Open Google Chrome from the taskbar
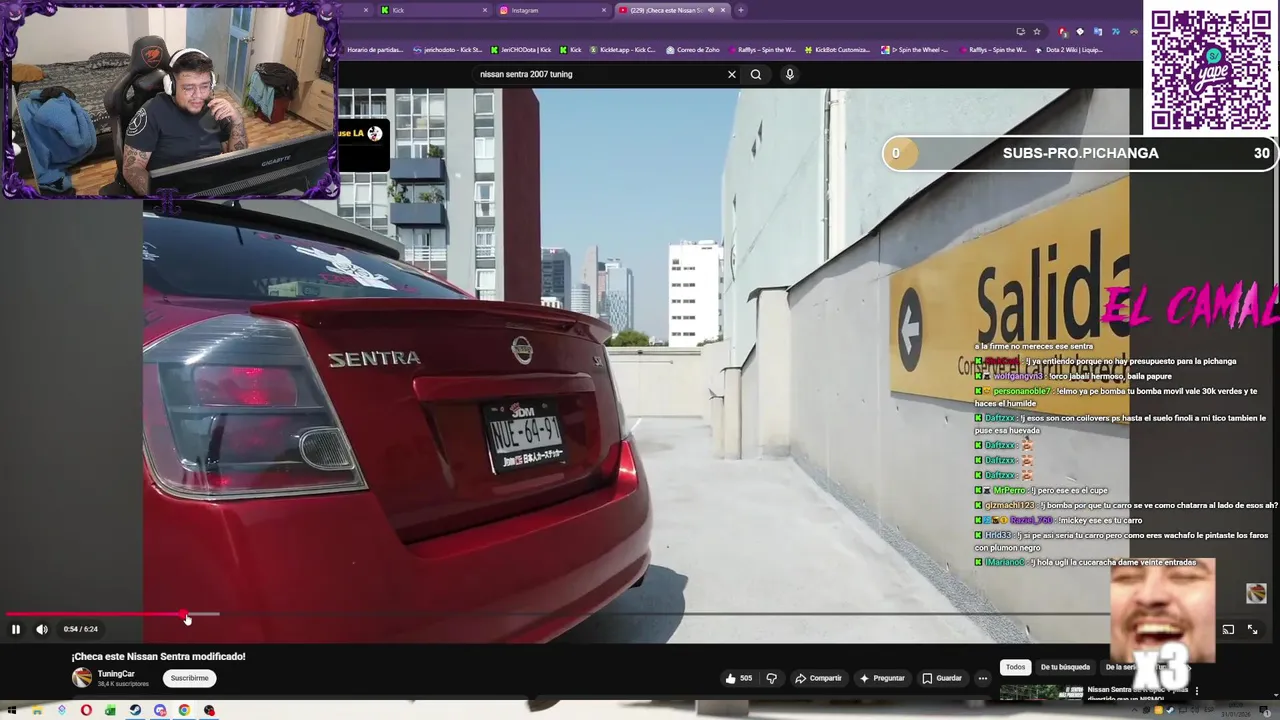Image resolution: width=1280 pixels, height=720 pixels. (x=184, y=710)
